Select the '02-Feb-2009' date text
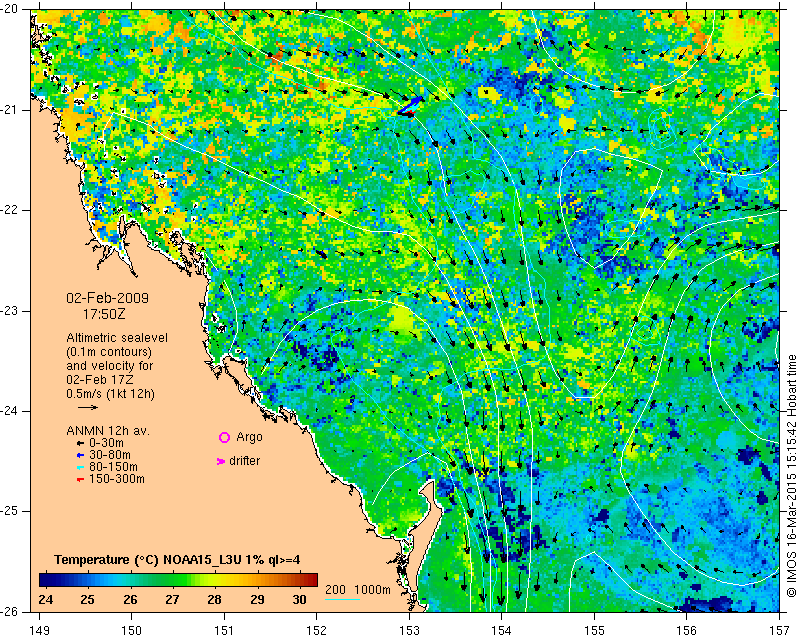The height and width of the screenshot is (640, 800). pos(108,298)
